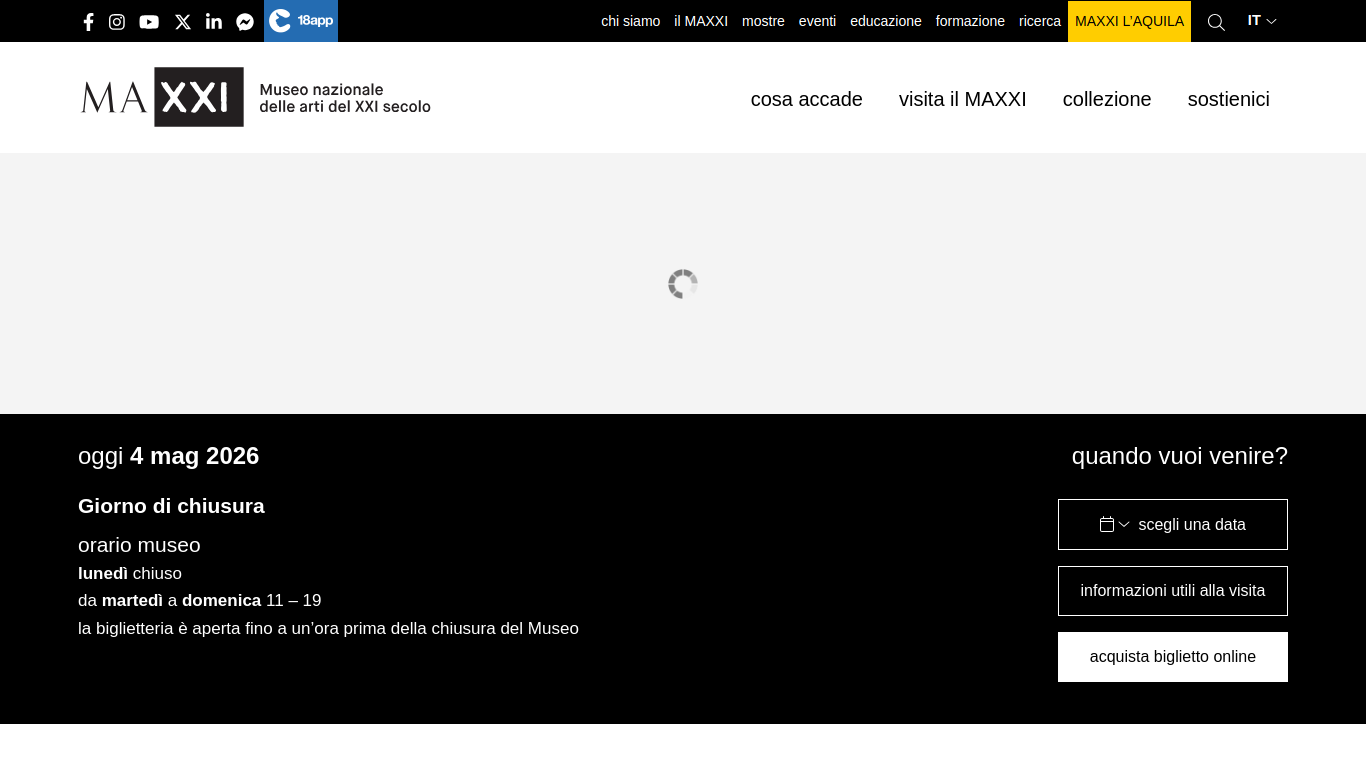Click 'informazioni utili alla visita' button
1366x768 pixels.
coord(1173,591)
